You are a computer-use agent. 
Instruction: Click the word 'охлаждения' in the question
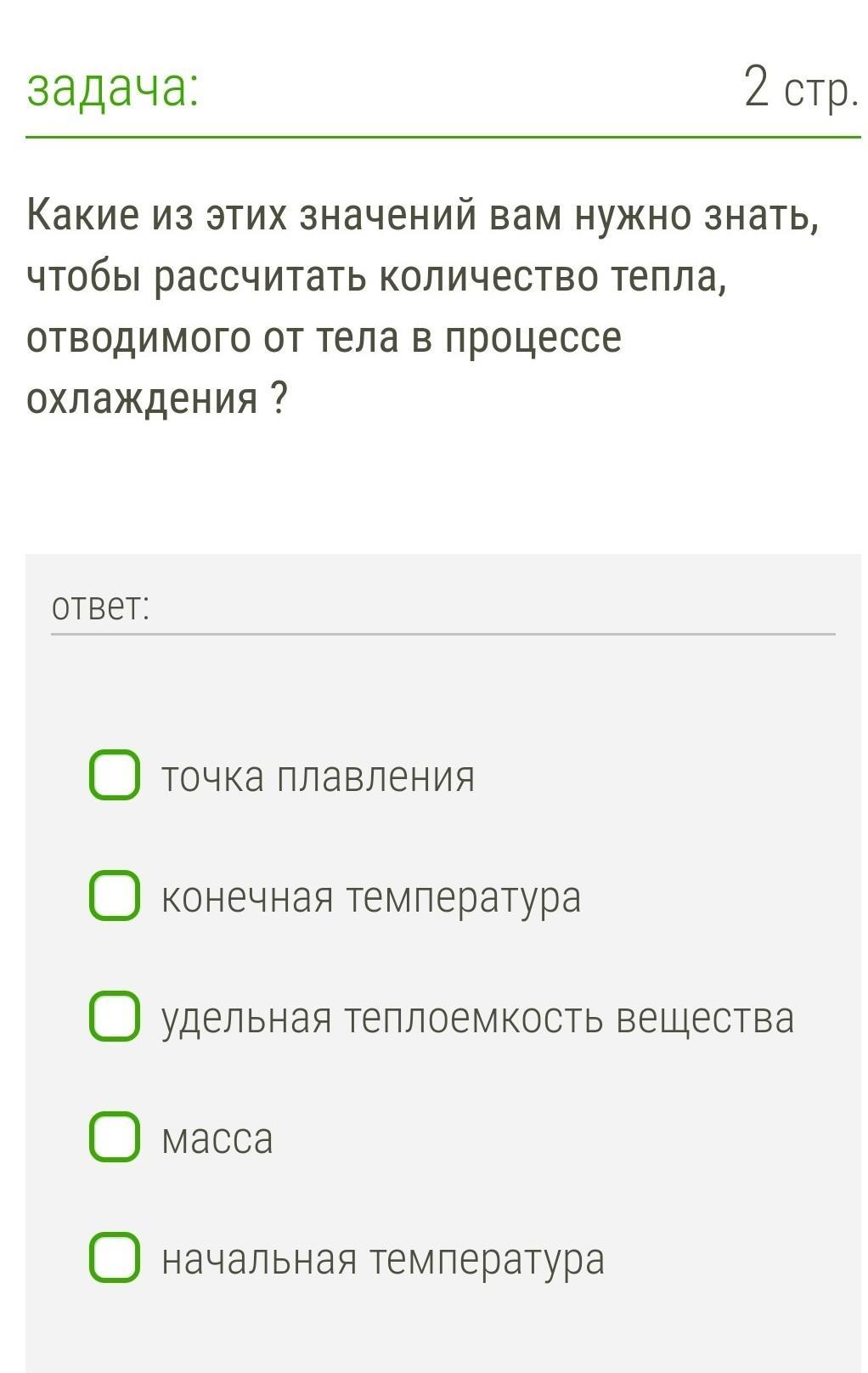click(142, 398)
